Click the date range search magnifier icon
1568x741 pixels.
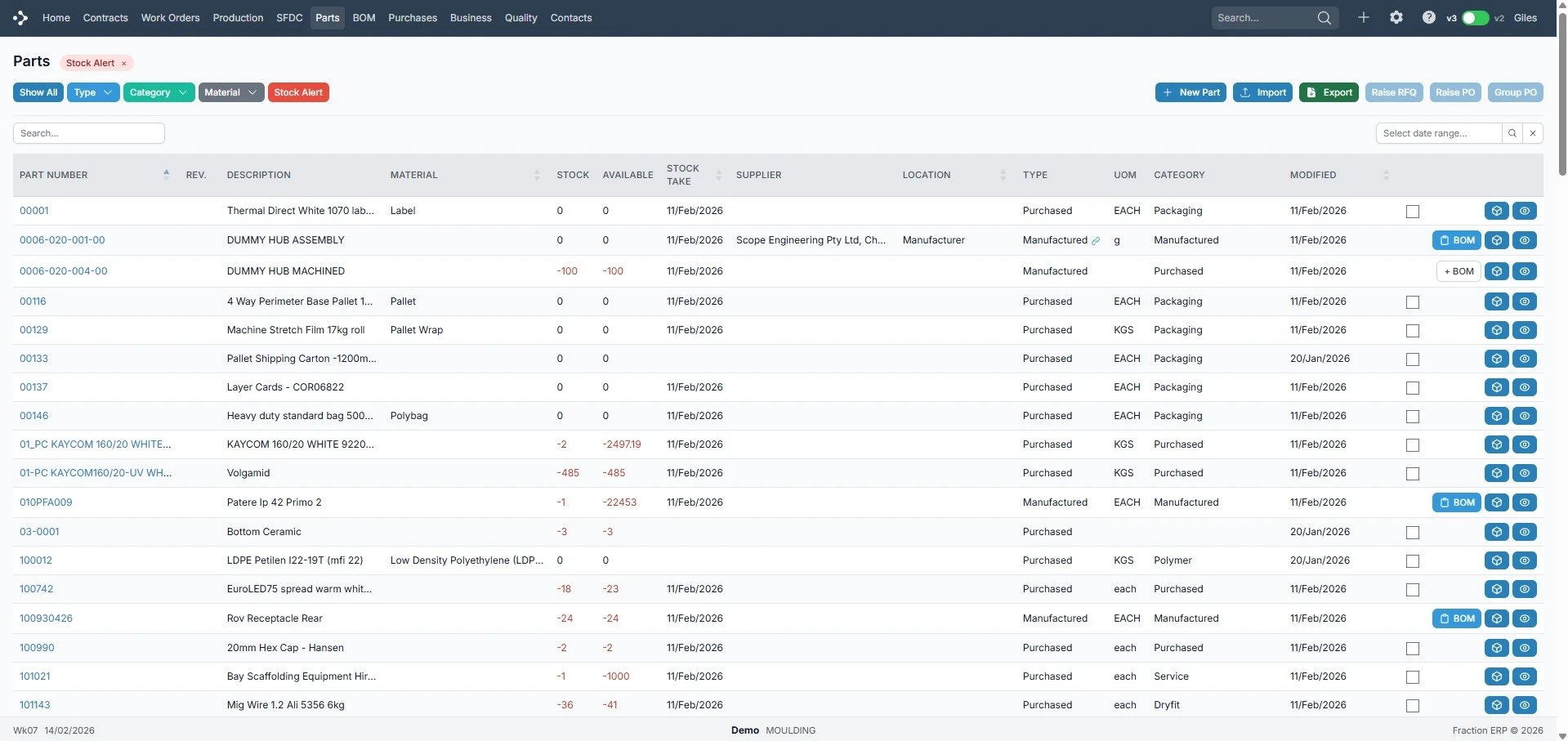click(x=1512, y=133)
